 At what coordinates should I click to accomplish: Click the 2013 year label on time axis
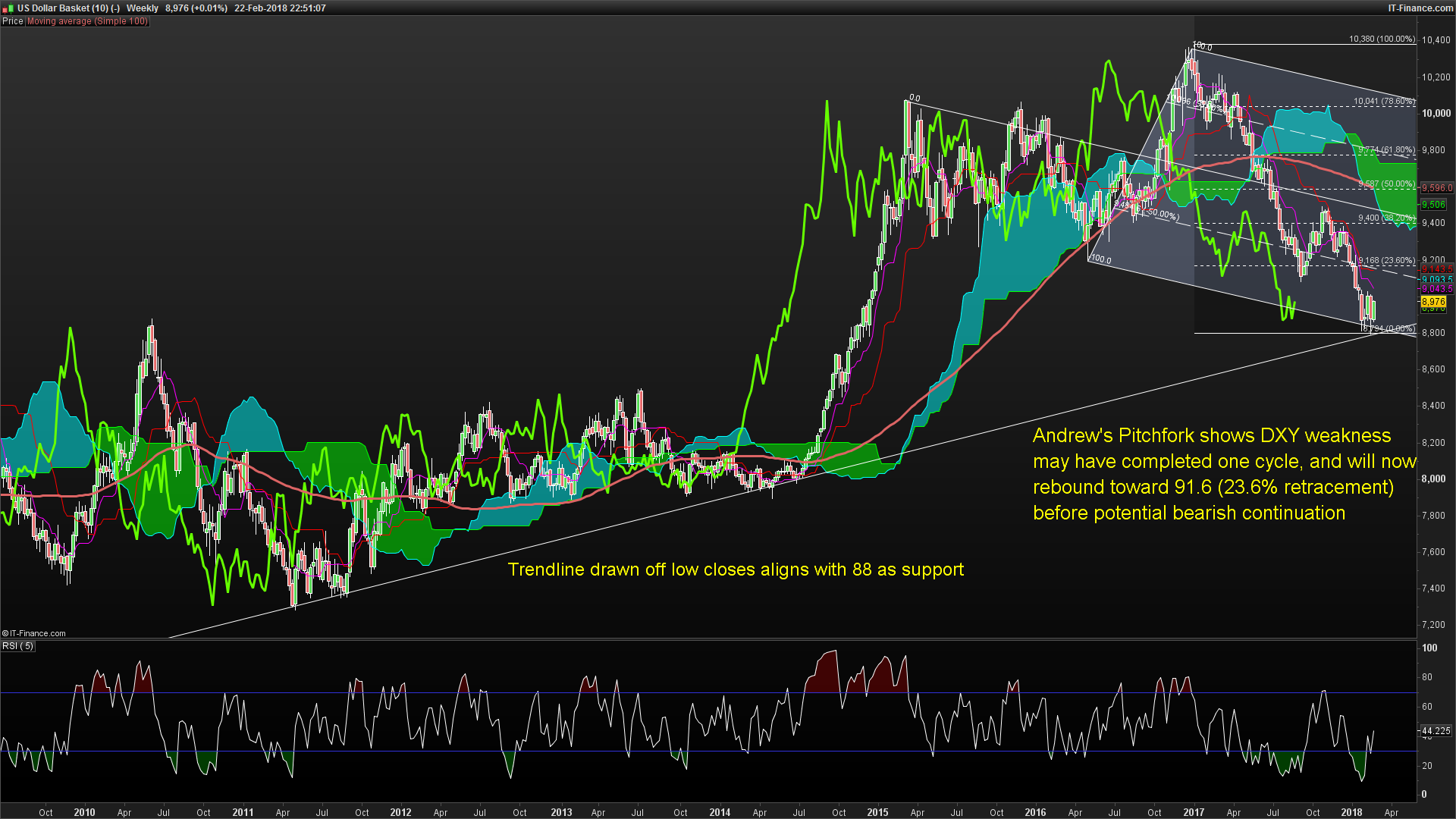[x=561, y=812]
